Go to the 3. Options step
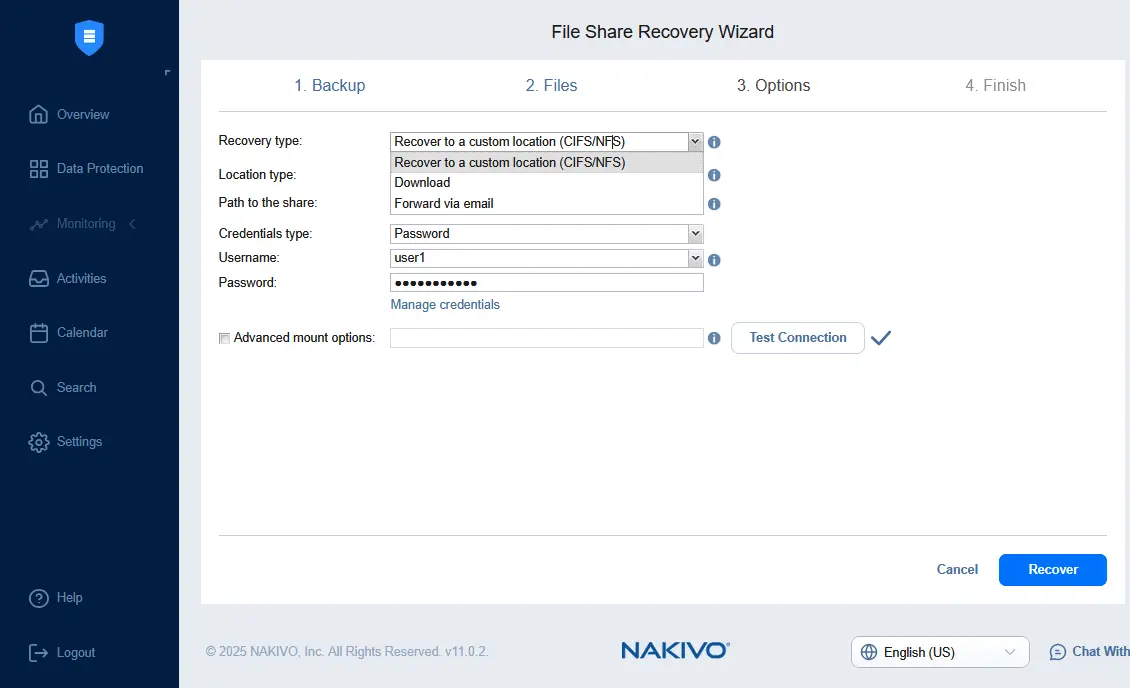The width and height of the screenshot is (1130, 688). (x=773, y=86)
